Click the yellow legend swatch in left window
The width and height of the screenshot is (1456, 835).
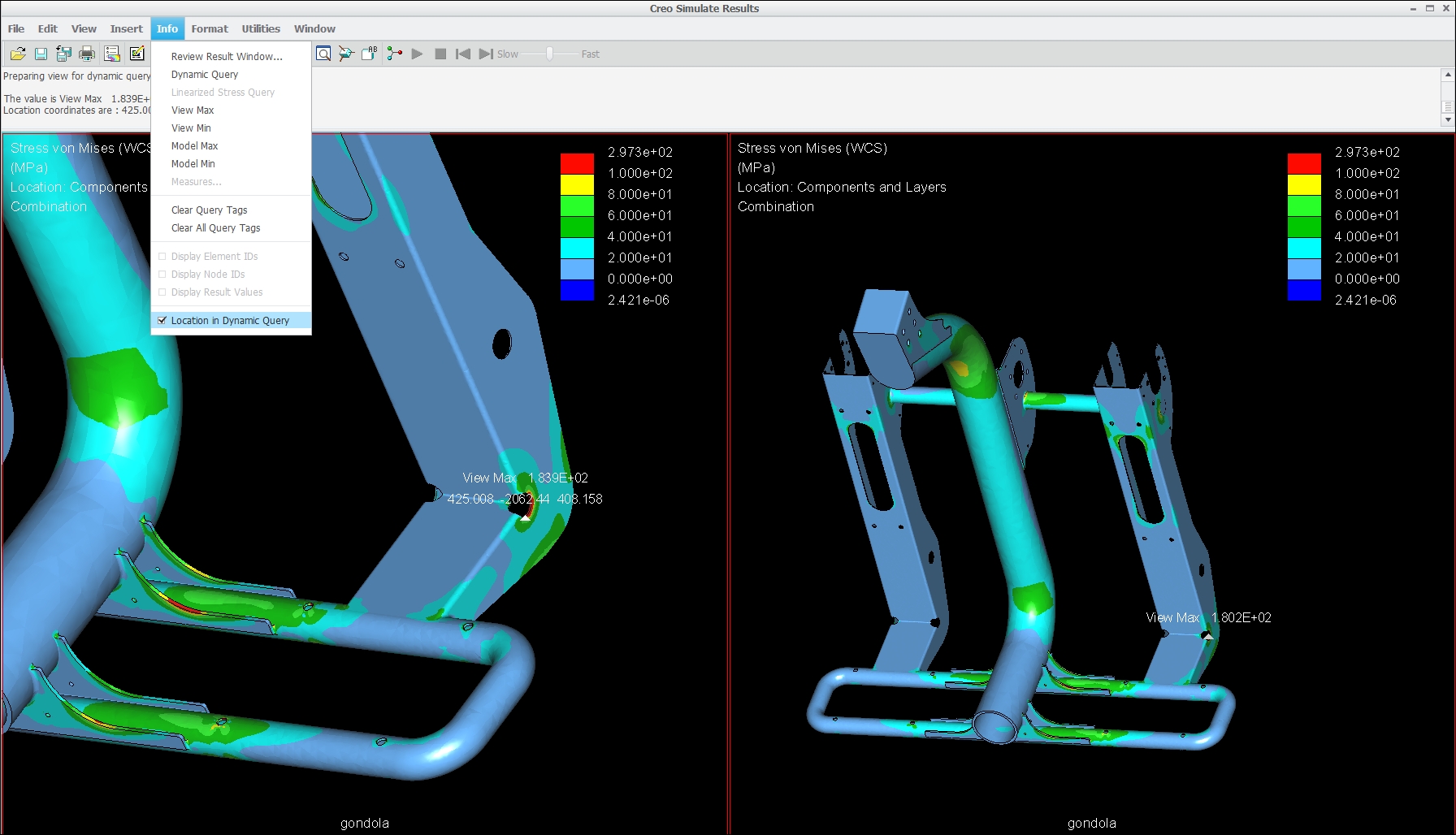click(577, 184)
